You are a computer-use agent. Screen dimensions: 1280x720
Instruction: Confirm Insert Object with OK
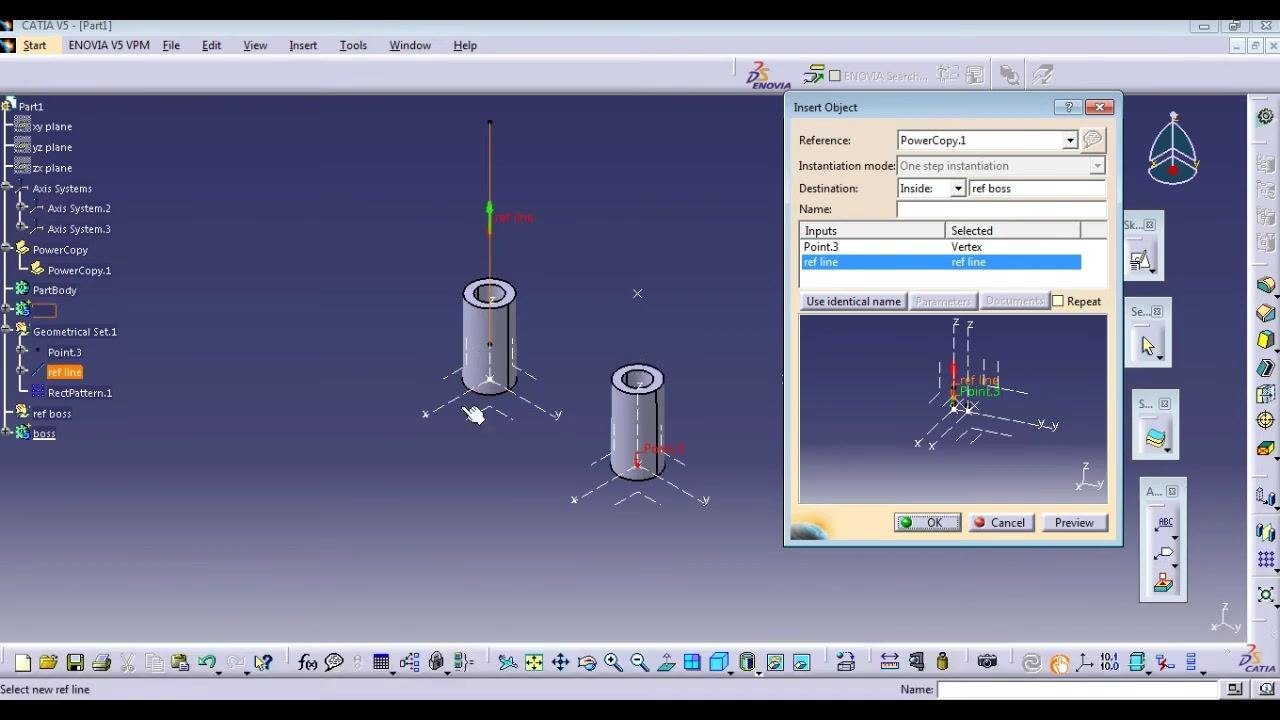tap(927, 522)
